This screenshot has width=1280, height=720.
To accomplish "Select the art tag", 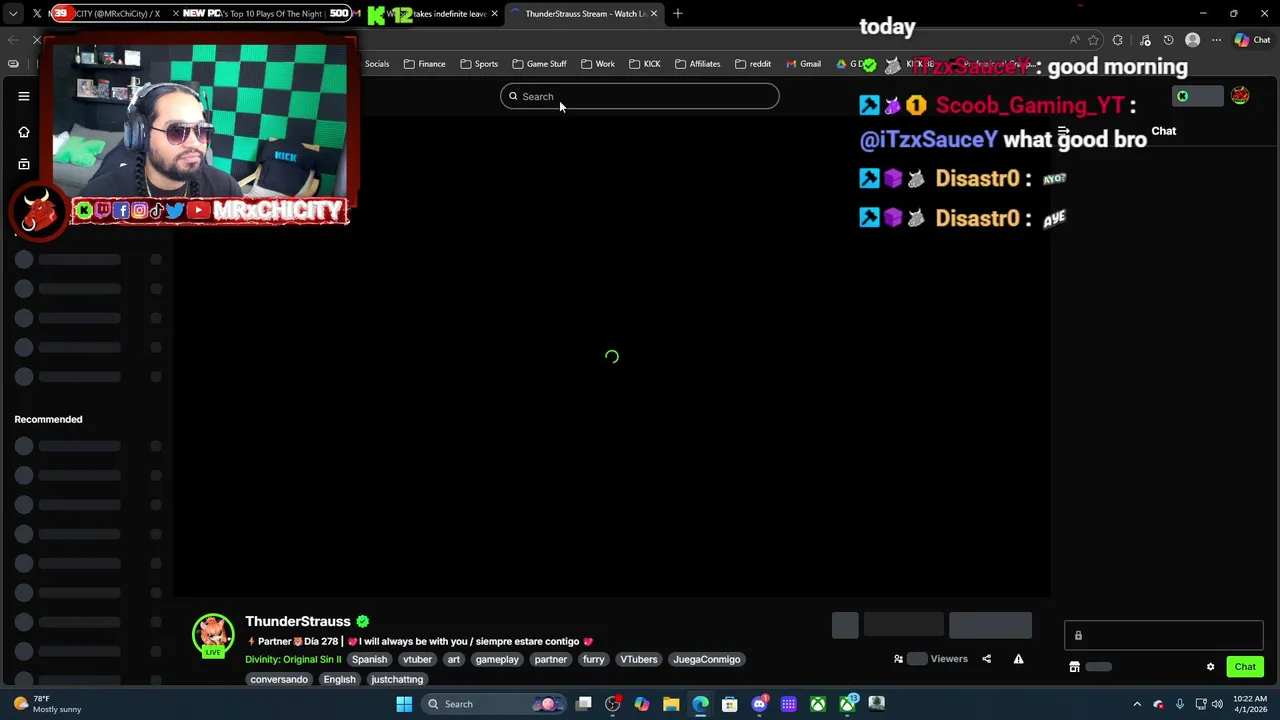I will [x=454, y=659].
